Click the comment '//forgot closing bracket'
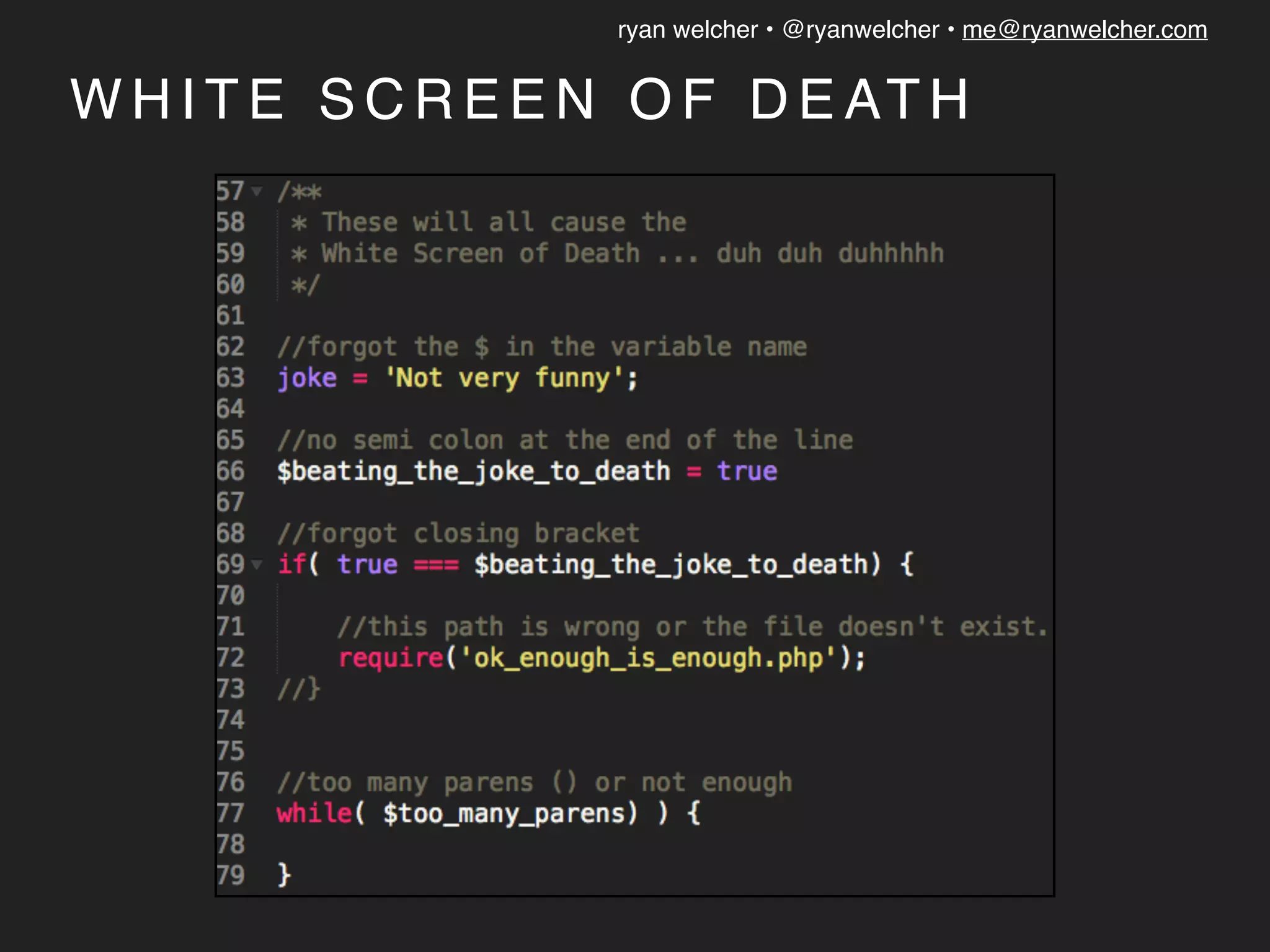Screen dimensions: 1270x952 click(458, 534)
